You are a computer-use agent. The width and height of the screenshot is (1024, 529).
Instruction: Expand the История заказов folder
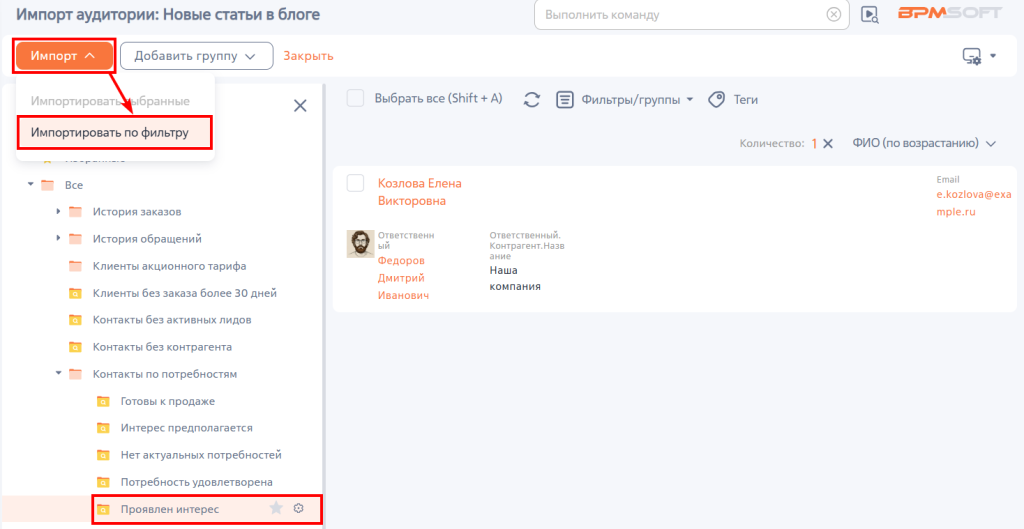point(58,212)
